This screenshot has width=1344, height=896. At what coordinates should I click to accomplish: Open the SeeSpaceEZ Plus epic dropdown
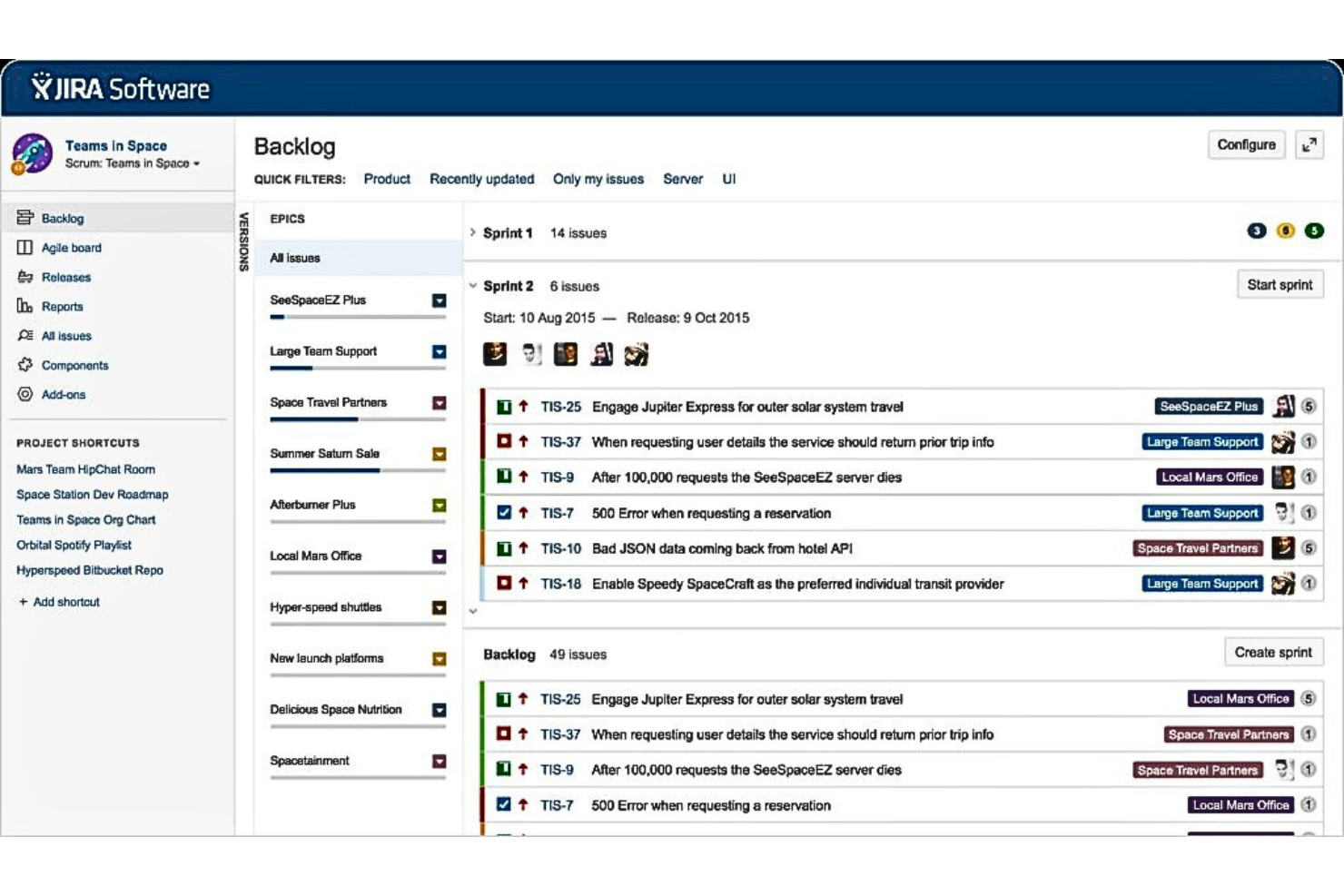440,300
